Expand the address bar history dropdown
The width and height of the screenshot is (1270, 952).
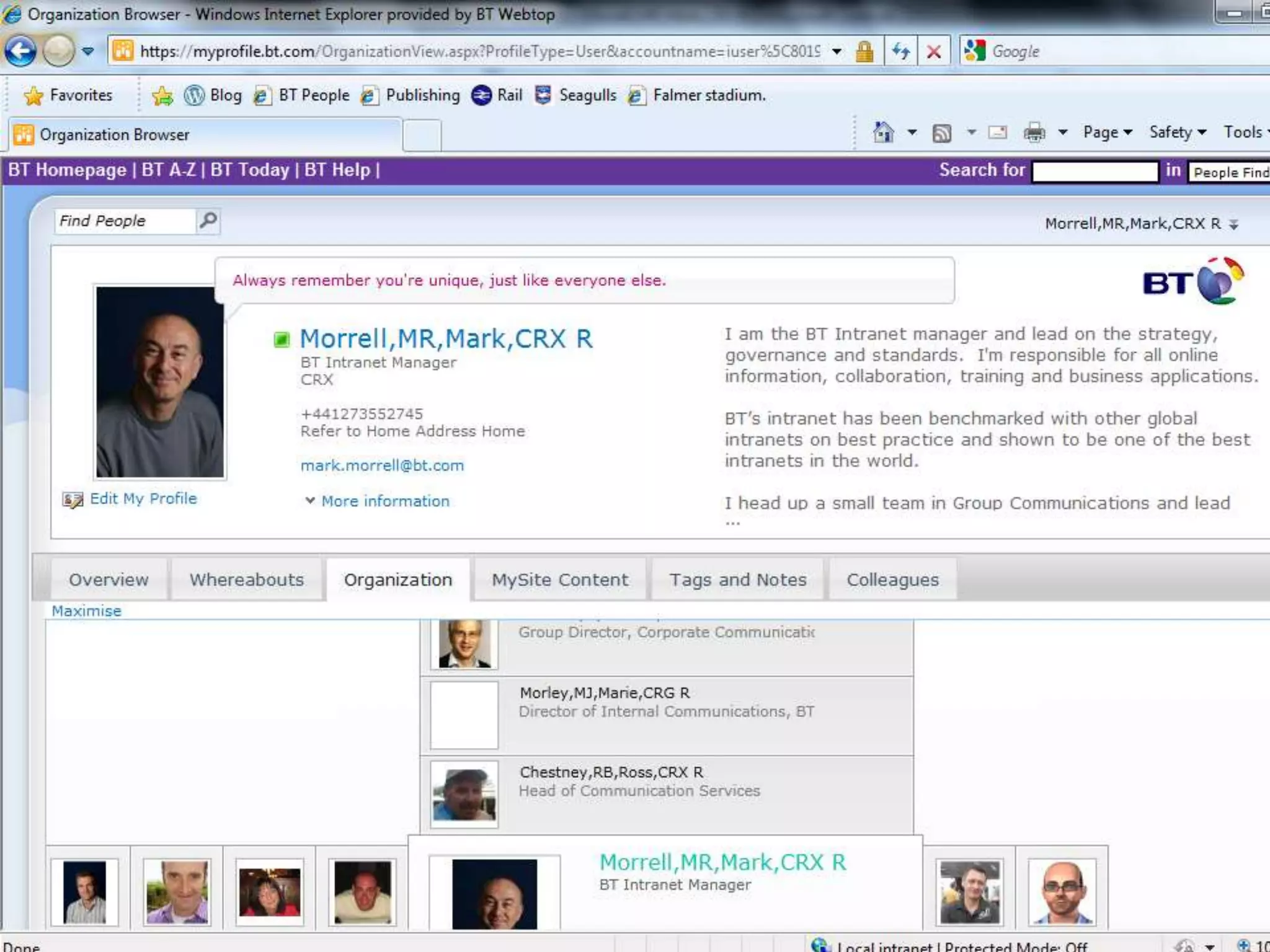[x=837, y=51]
